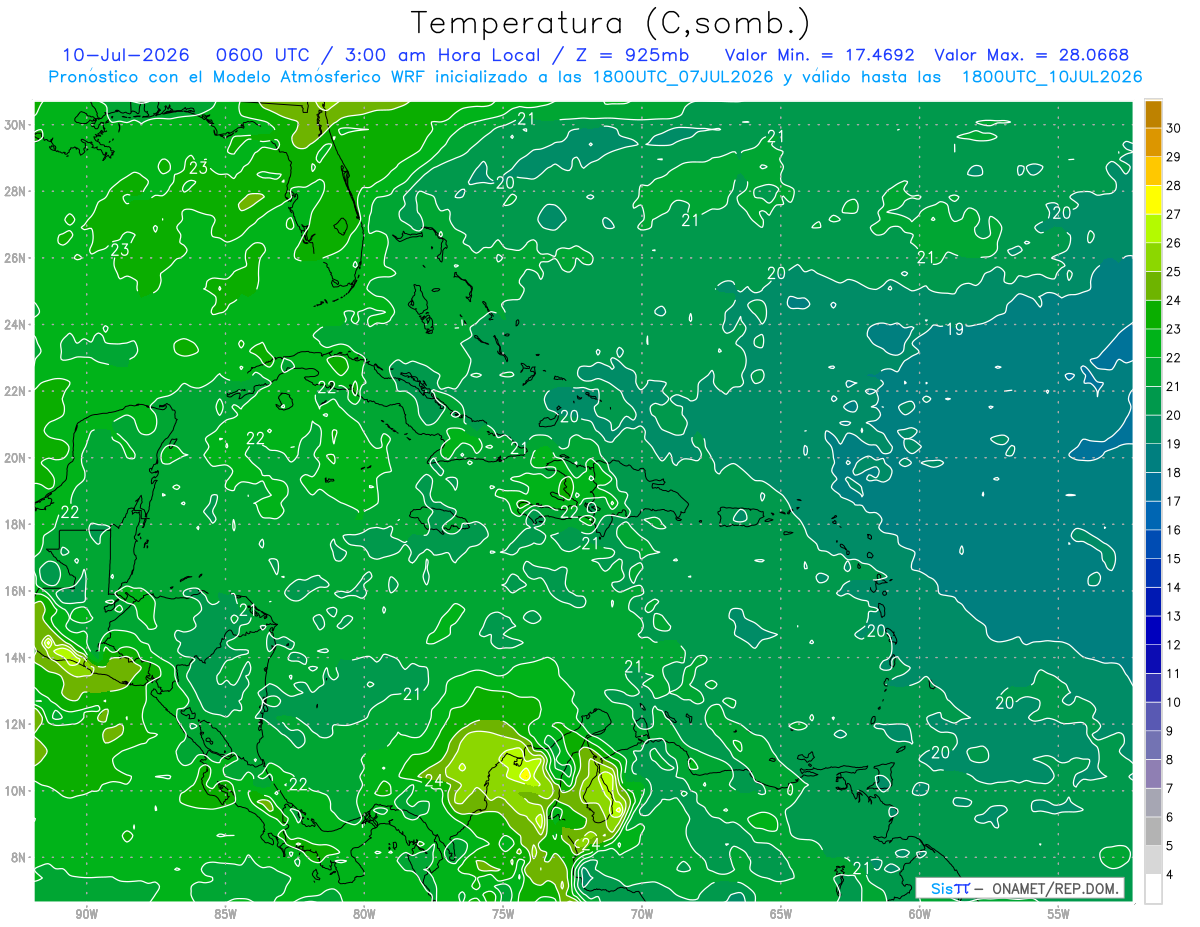Click '3:00 am Hora Local' text
1200x927 pixels.
point(443,54)
